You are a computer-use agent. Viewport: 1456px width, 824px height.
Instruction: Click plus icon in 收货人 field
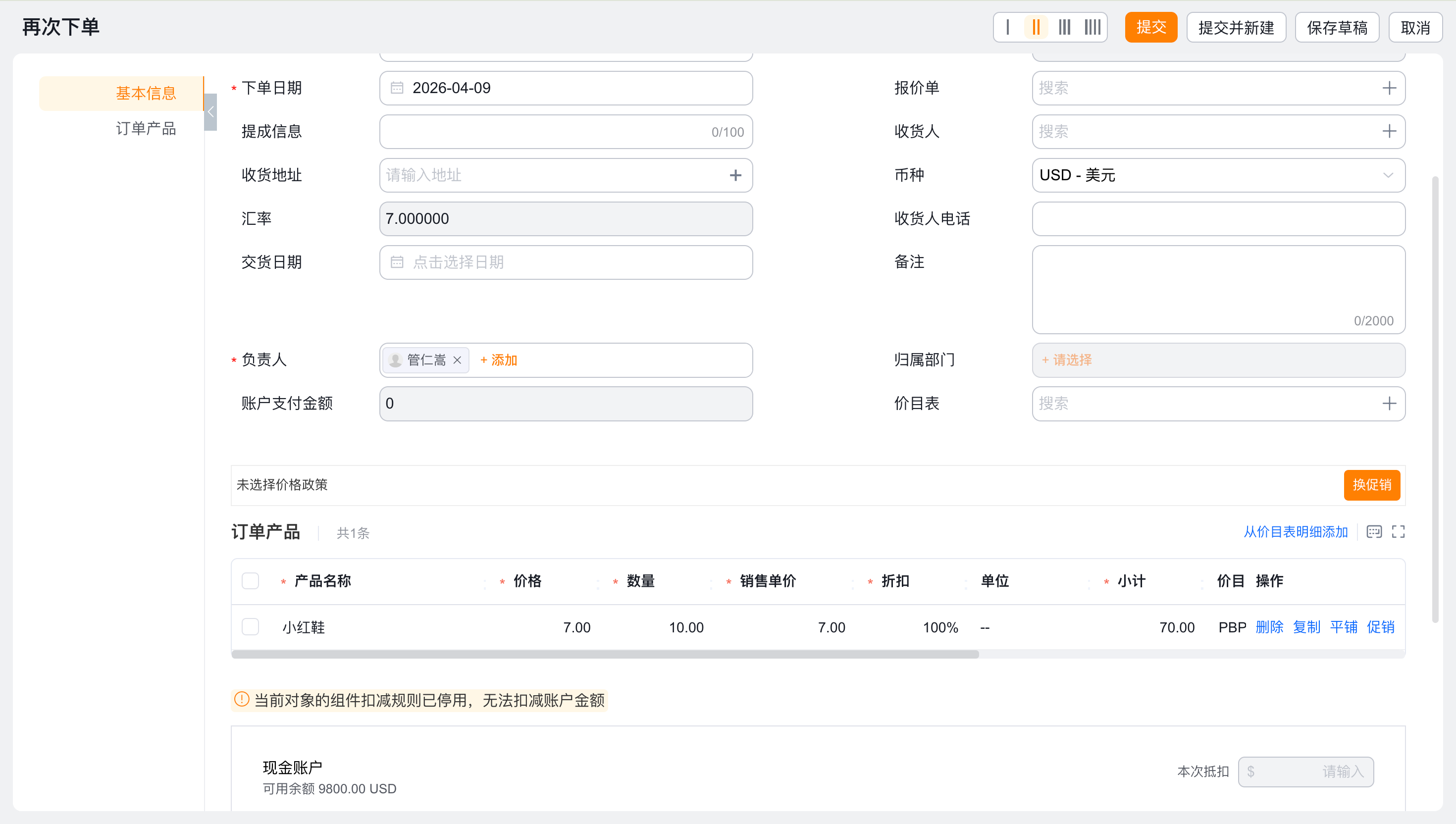pyautogui.click(x=1389, y=131)
